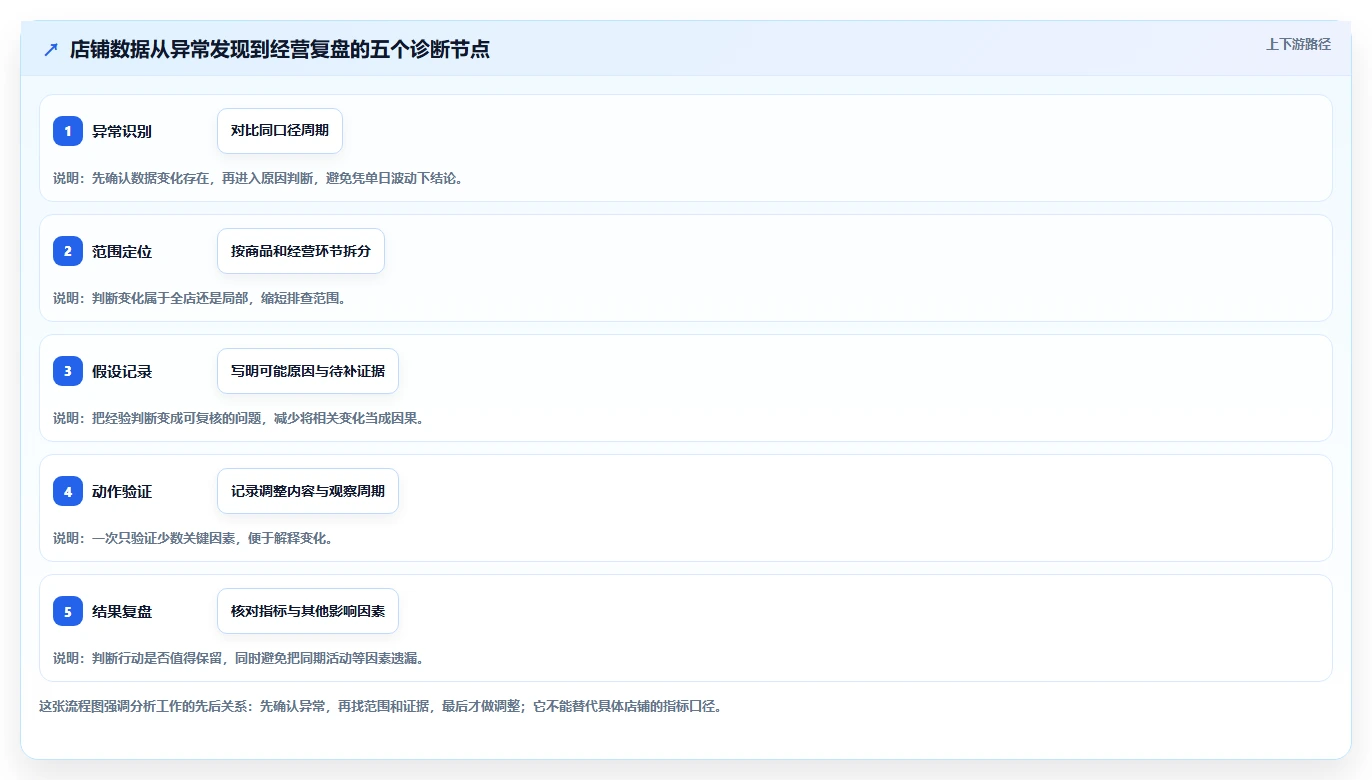This screenshot has width=1372, height=780.
Task: Select step number 4 badge
Action: (68, 491)
